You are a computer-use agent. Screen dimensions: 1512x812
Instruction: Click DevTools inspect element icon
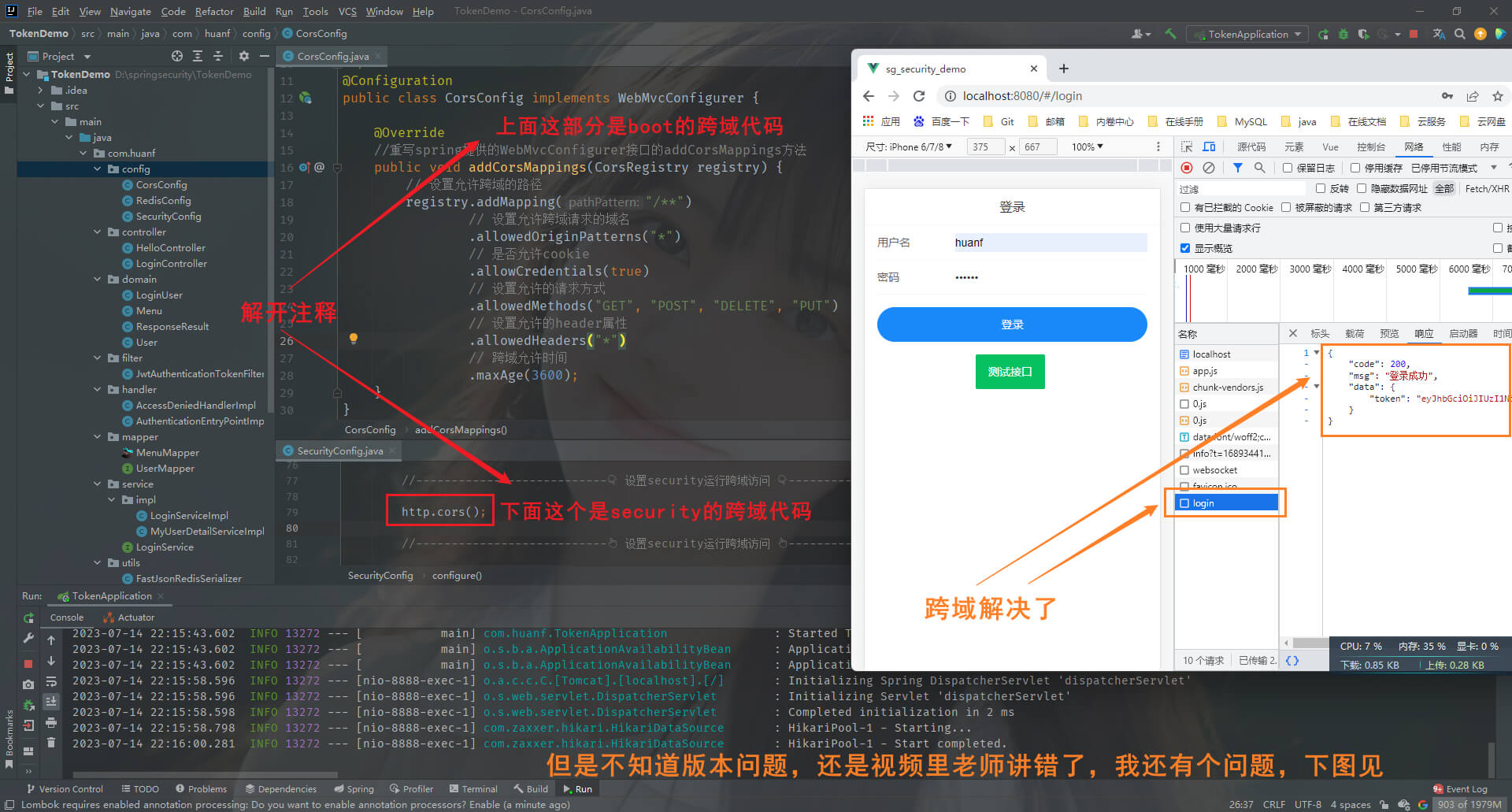(x=1187, y=146)
